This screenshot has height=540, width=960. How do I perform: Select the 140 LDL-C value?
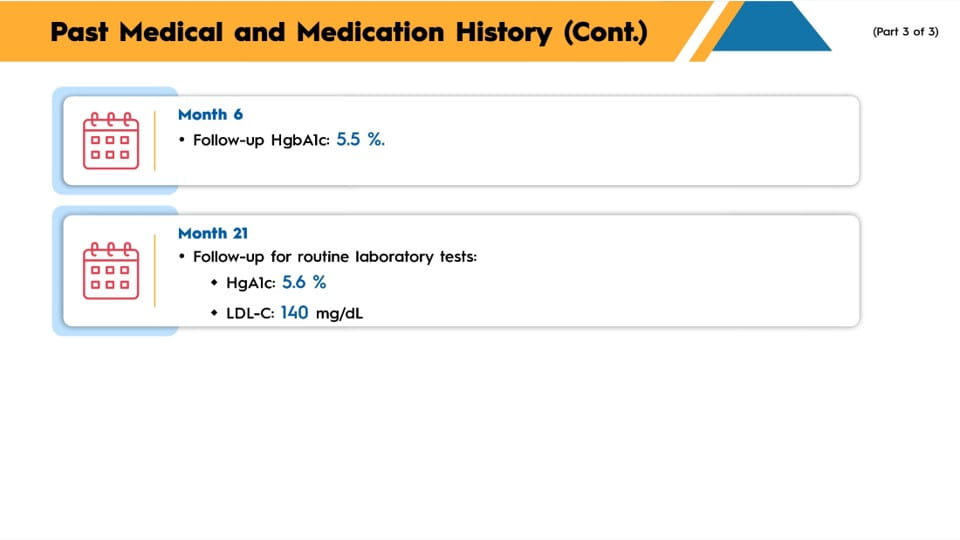click(294, 312)
